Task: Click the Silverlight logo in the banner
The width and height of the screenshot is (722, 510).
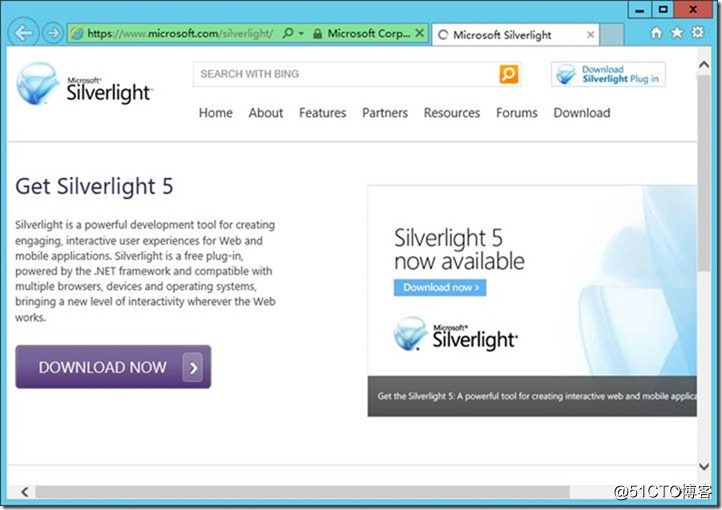Action: point(456,334)
